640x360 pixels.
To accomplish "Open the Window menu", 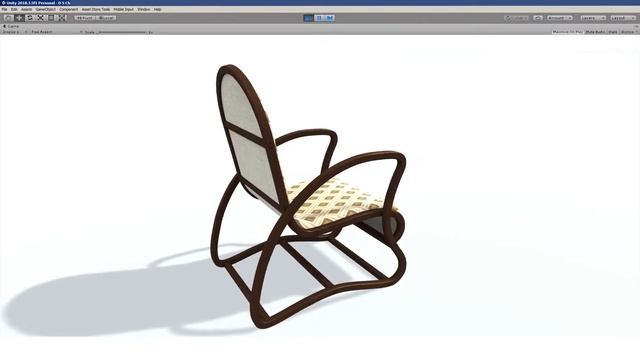I will (144, 9).
